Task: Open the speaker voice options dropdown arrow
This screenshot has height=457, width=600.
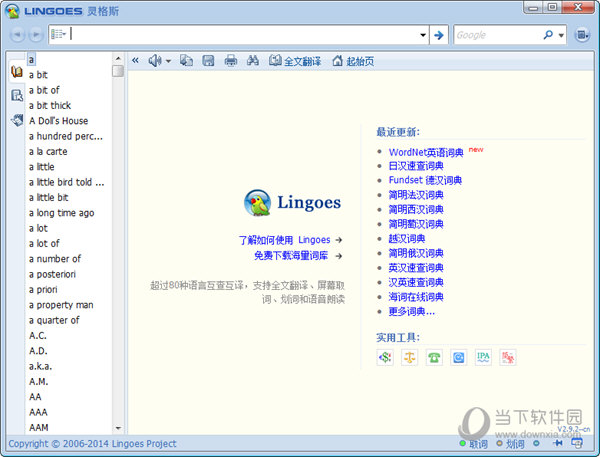Action: click(x=168, y=61)
